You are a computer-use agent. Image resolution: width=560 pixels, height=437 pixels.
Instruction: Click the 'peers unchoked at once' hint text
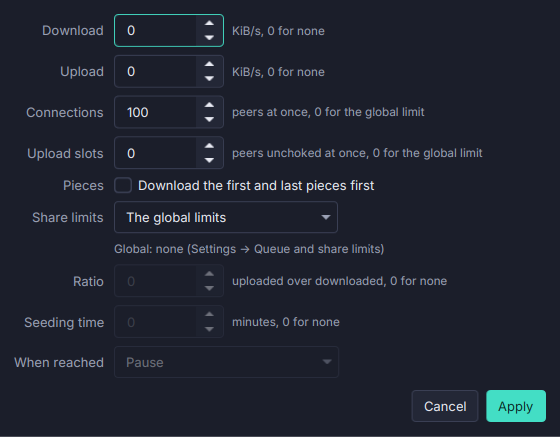[300, 153]
